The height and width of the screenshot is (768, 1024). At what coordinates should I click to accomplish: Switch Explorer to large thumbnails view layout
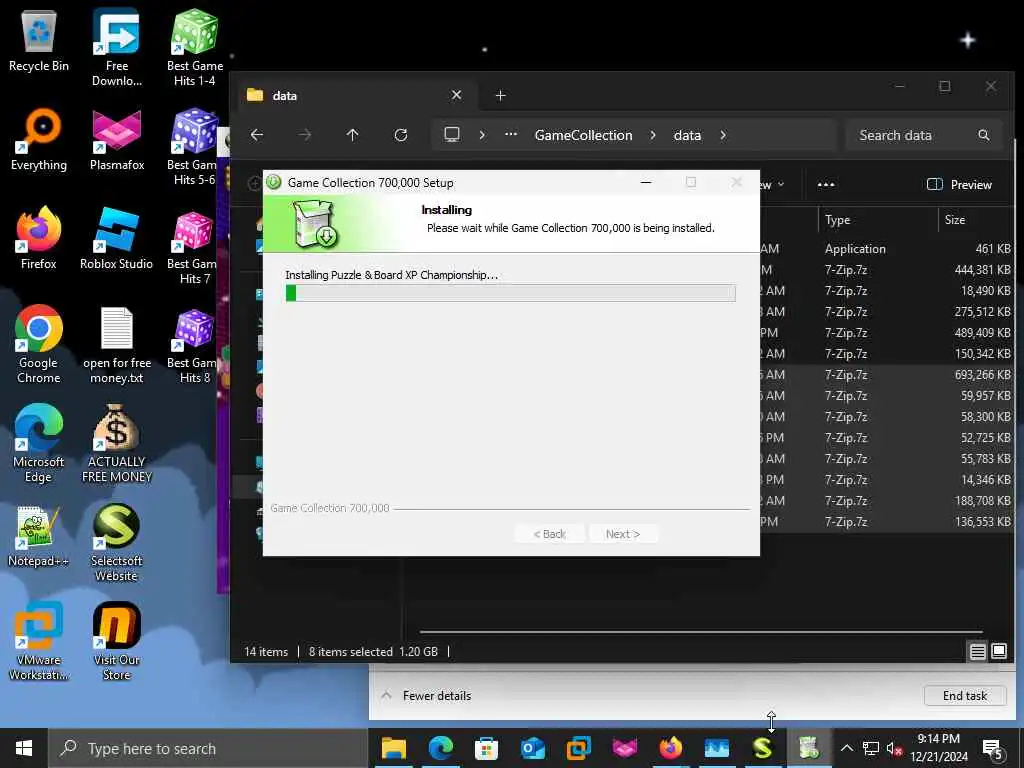999,651
